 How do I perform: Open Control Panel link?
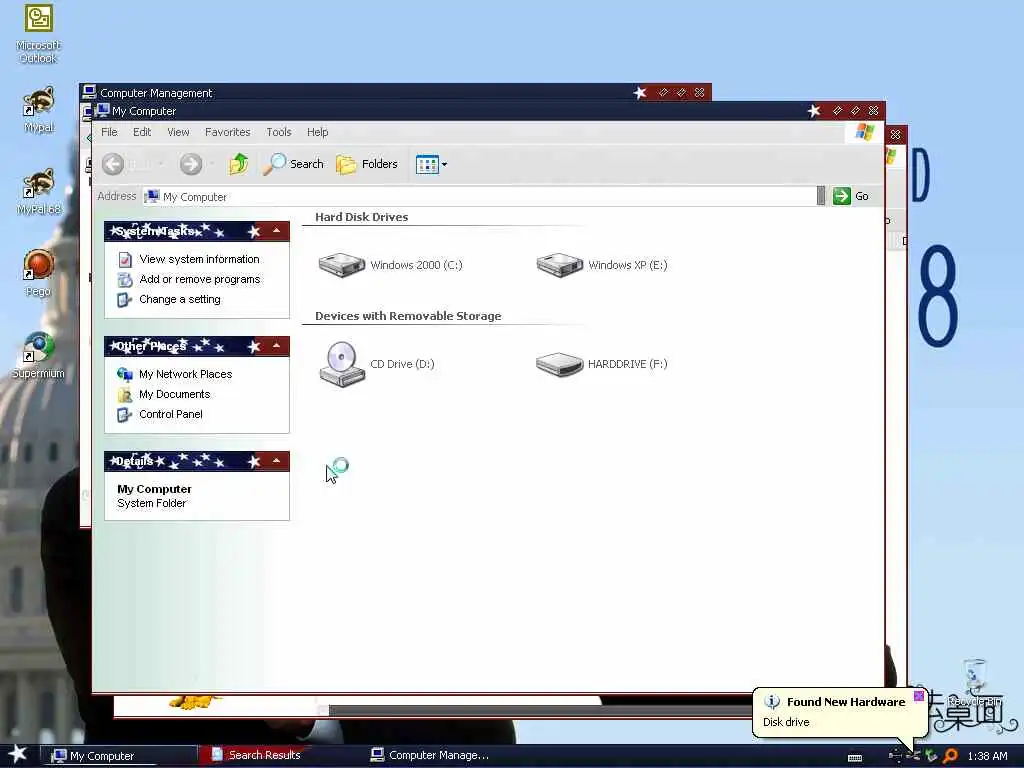click(x=170, y=414)
